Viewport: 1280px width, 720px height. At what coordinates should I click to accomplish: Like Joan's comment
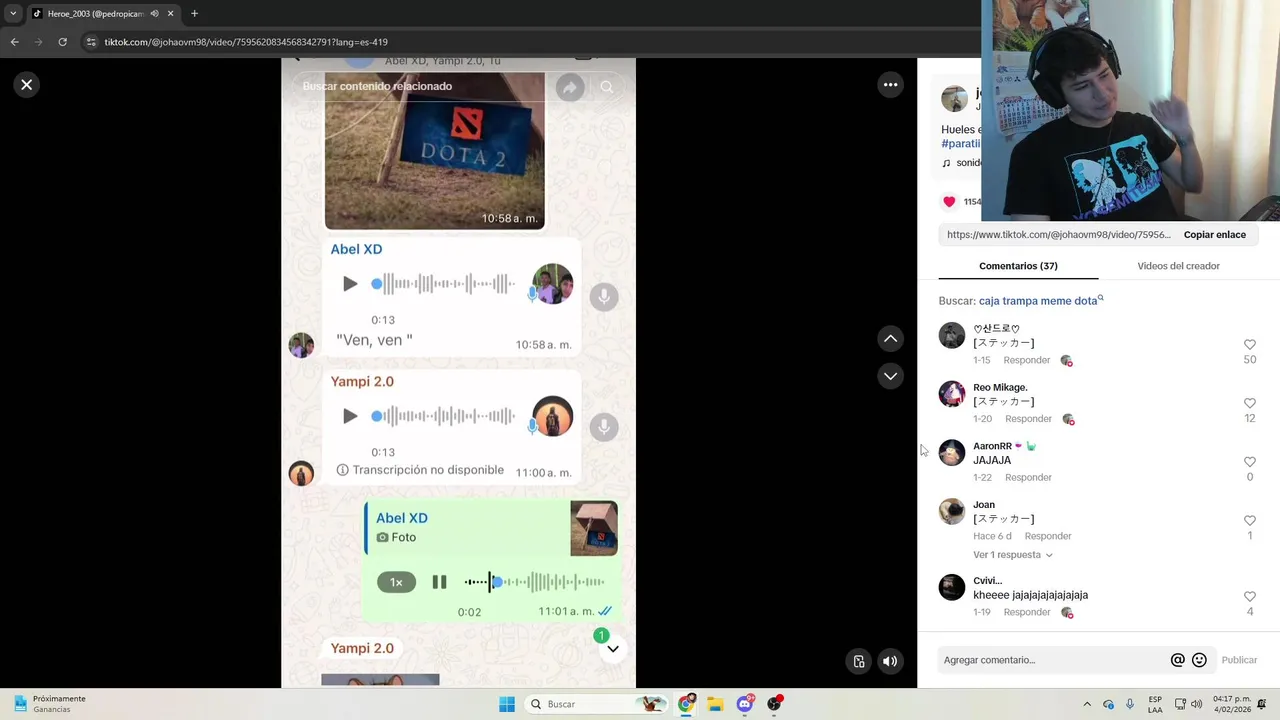1249,521
